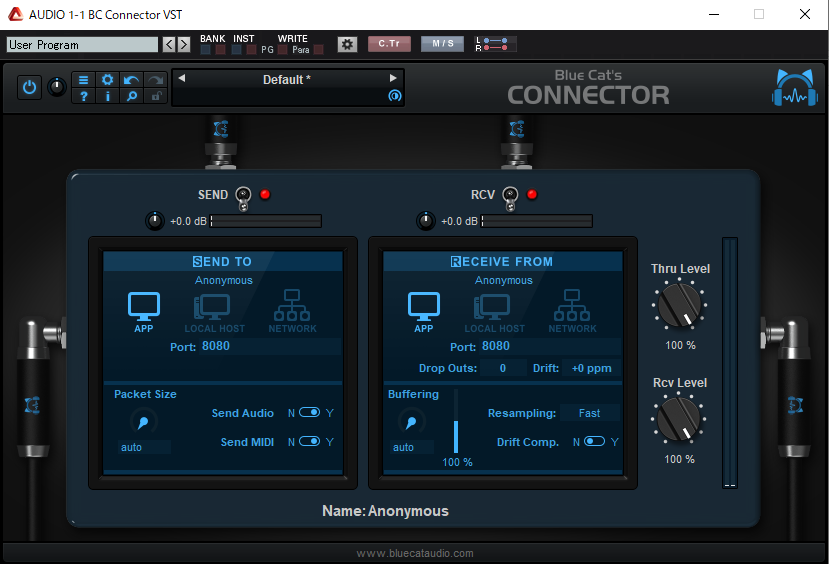Edit the Send To port 8080
Image resolution: width=829 pixels, height=564 pixels.
point(270,346)
